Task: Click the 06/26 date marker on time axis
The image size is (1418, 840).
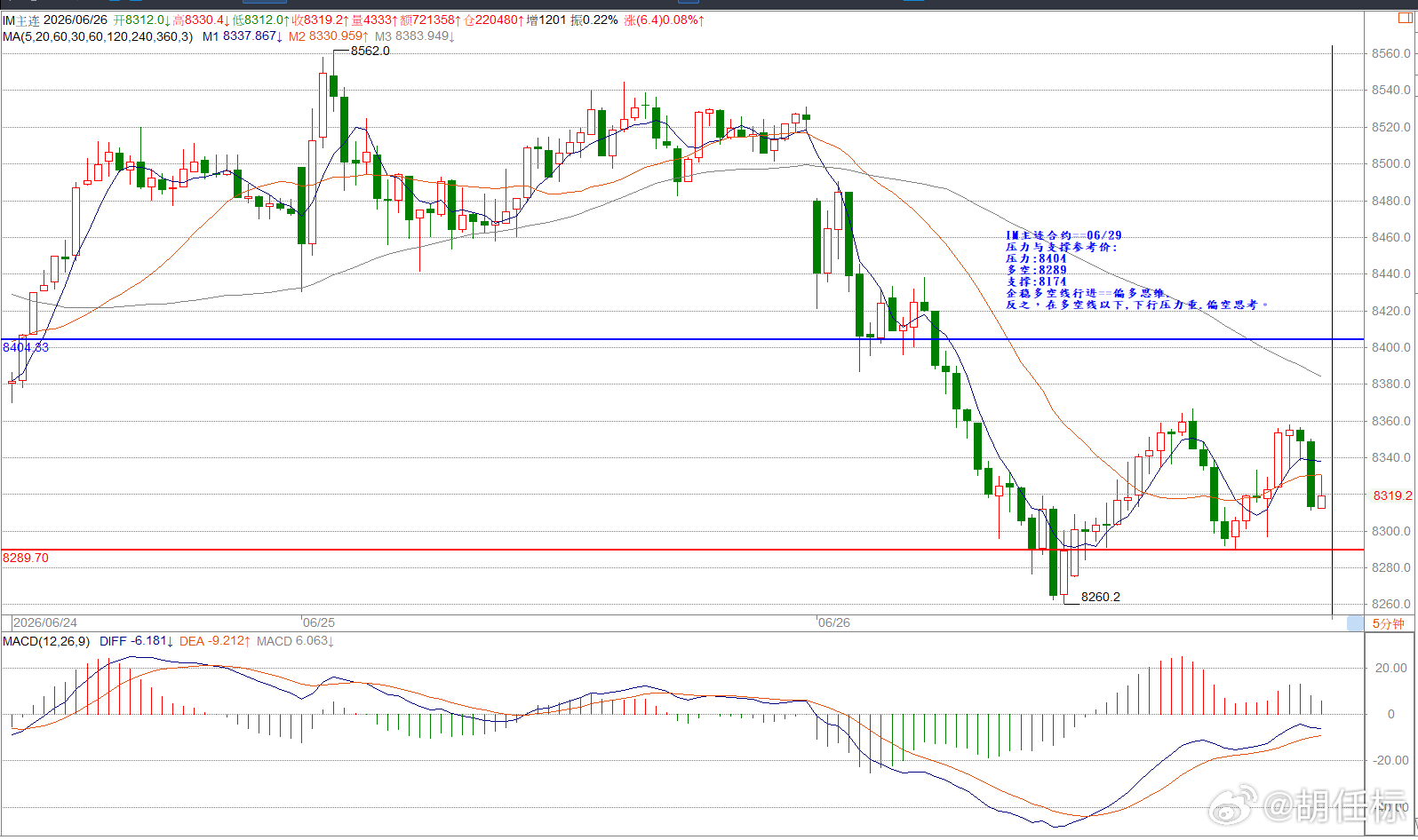Action: [833, 622]
